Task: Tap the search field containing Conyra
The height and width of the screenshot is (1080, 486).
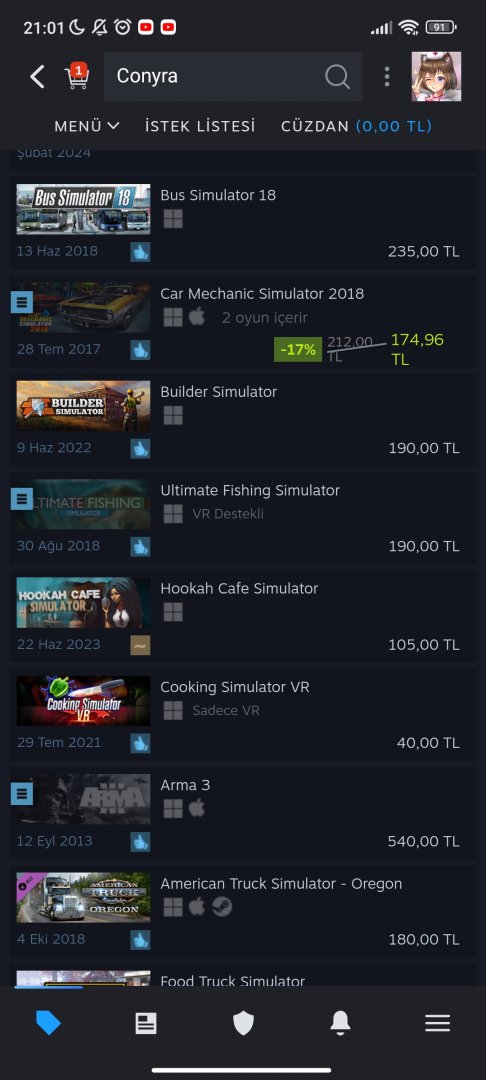Action: point(233,76)
